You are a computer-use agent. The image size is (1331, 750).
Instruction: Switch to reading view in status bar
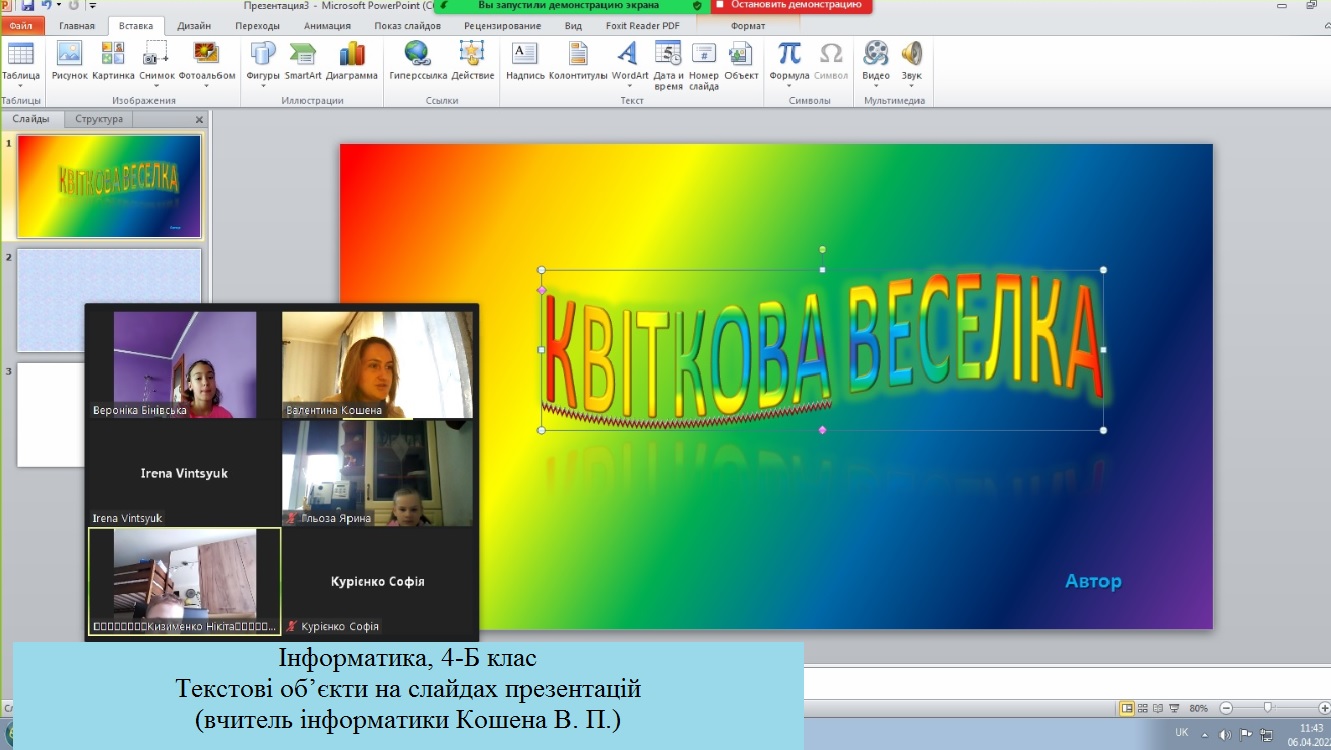(1160, 708)
